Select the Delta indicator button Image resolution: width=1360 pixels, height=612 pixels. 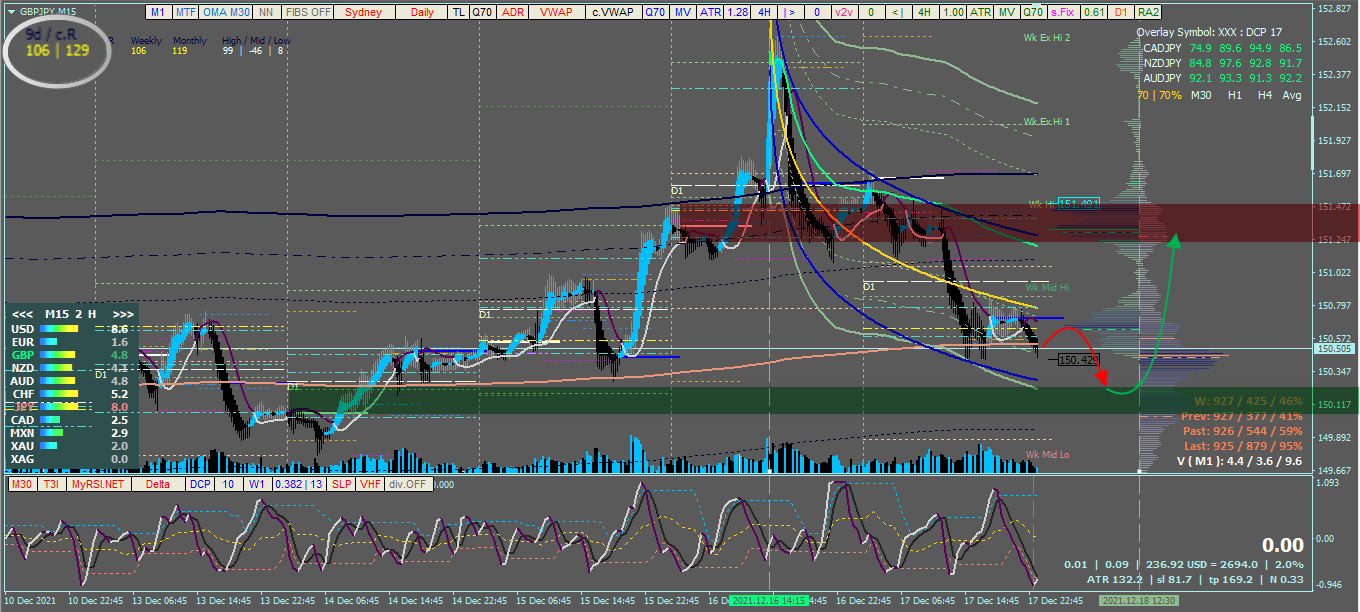(158, 484)
